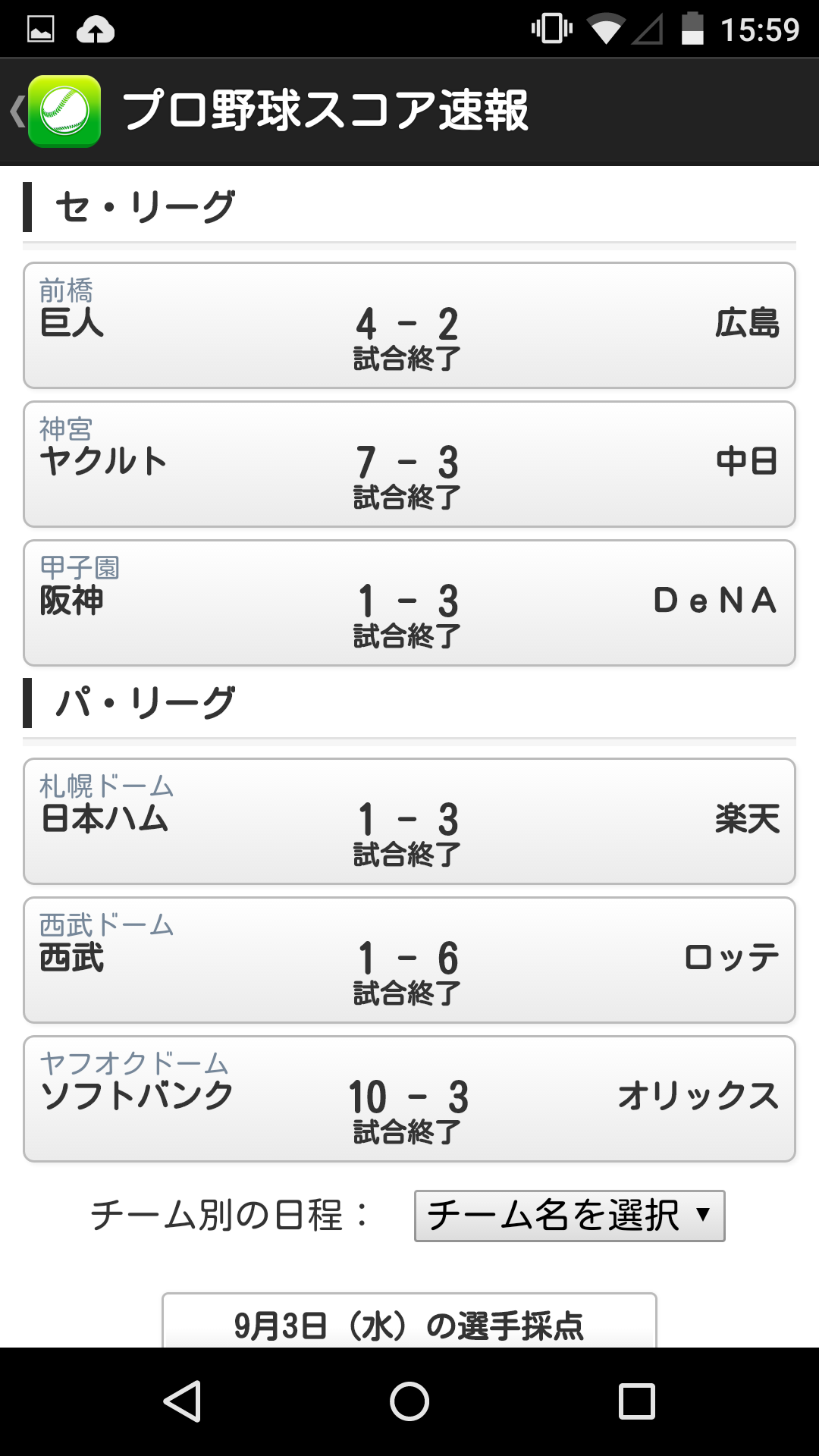The image size is (819, 1456).
Task: Tap the image notification icon in status bar
Action: point(41,30)
